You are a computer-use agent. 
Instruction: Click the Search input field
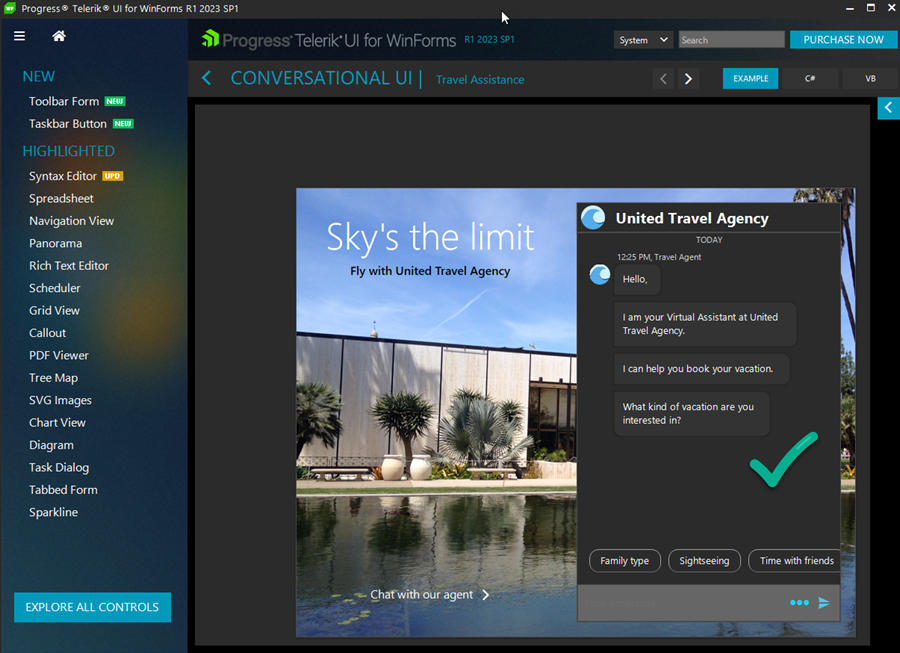click(x=731, y=40)
